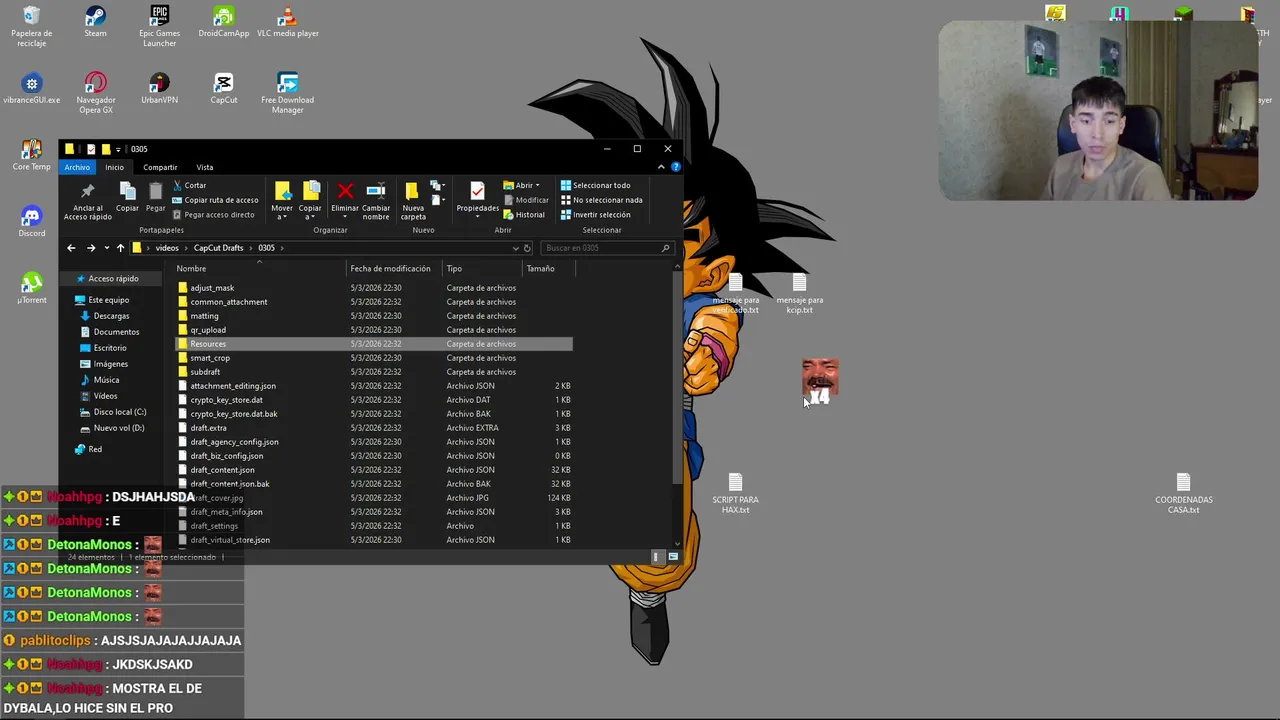Go up one folder level arrow
Viewport: 1280px width, 720px height.
[x=120, y=248]
